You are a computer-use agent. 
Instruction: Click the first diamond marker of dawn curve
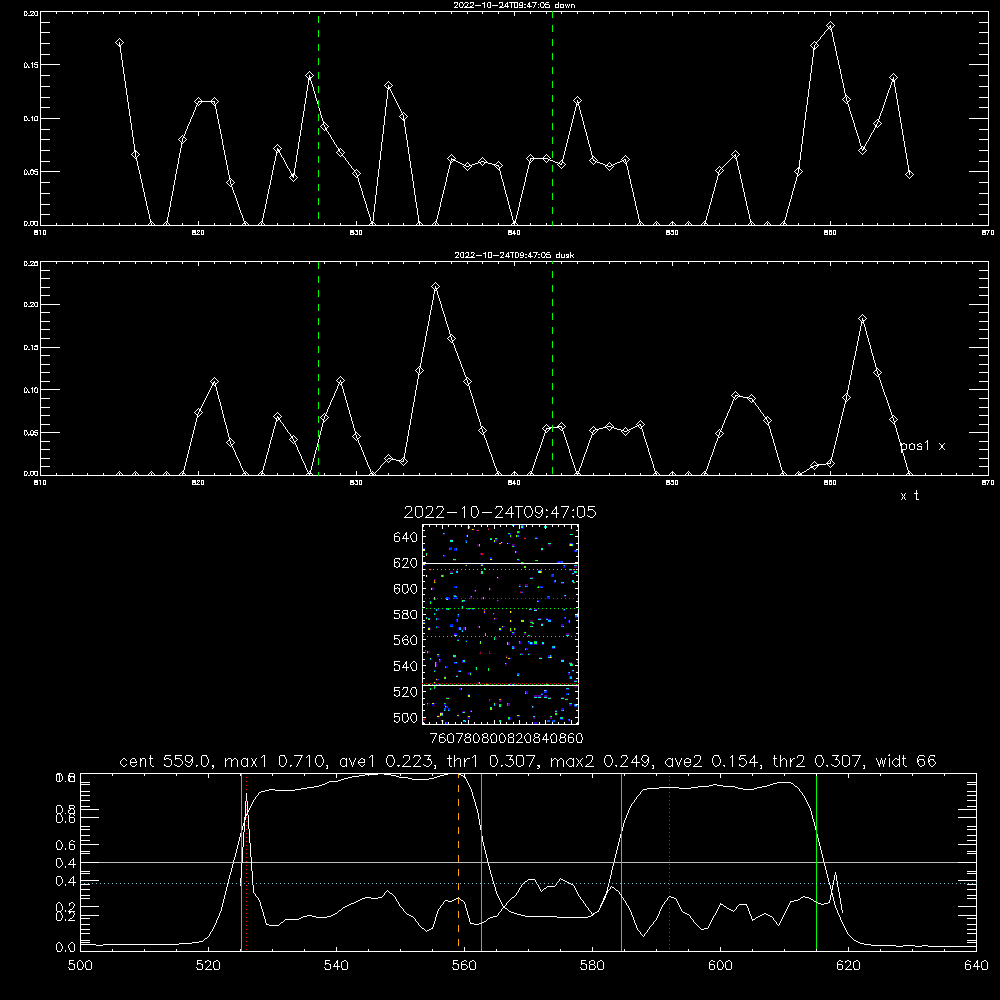(x=119, y=43)
